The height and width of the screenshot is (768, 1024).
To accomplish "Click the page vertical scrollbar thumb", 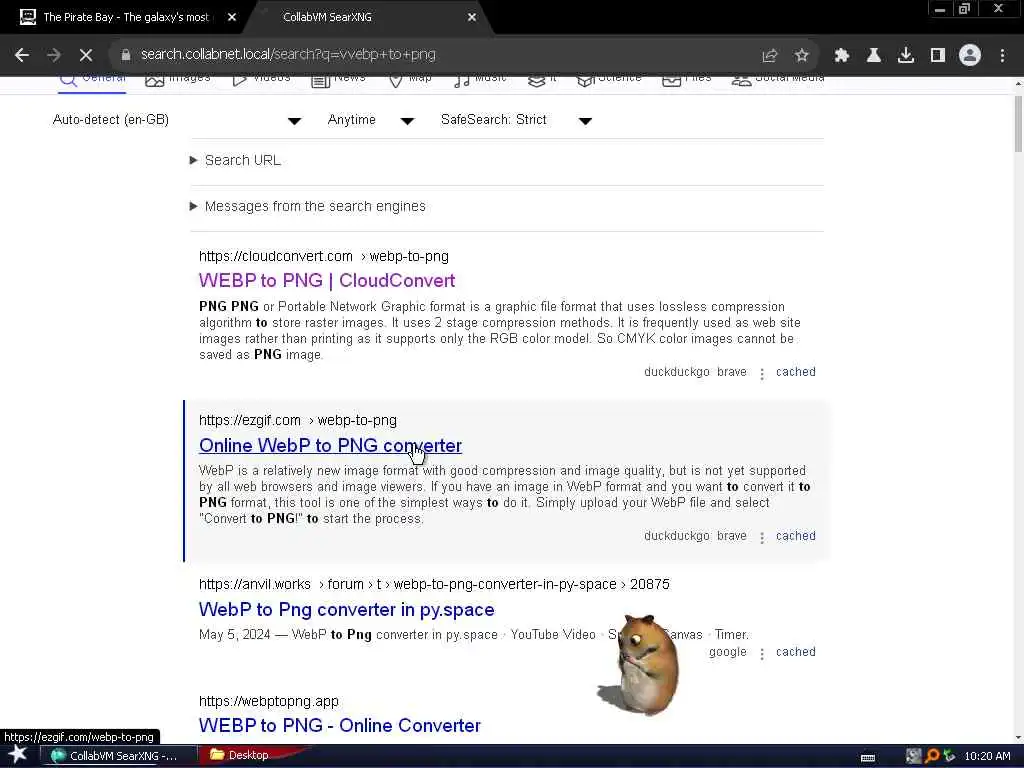I will 1018,124.
